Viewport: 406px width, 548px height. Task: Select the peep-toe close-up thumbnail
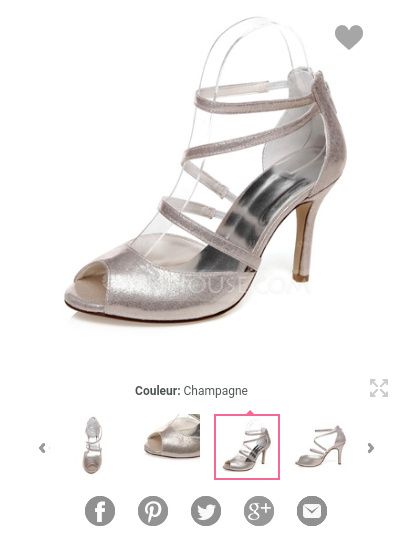(172, 436)
